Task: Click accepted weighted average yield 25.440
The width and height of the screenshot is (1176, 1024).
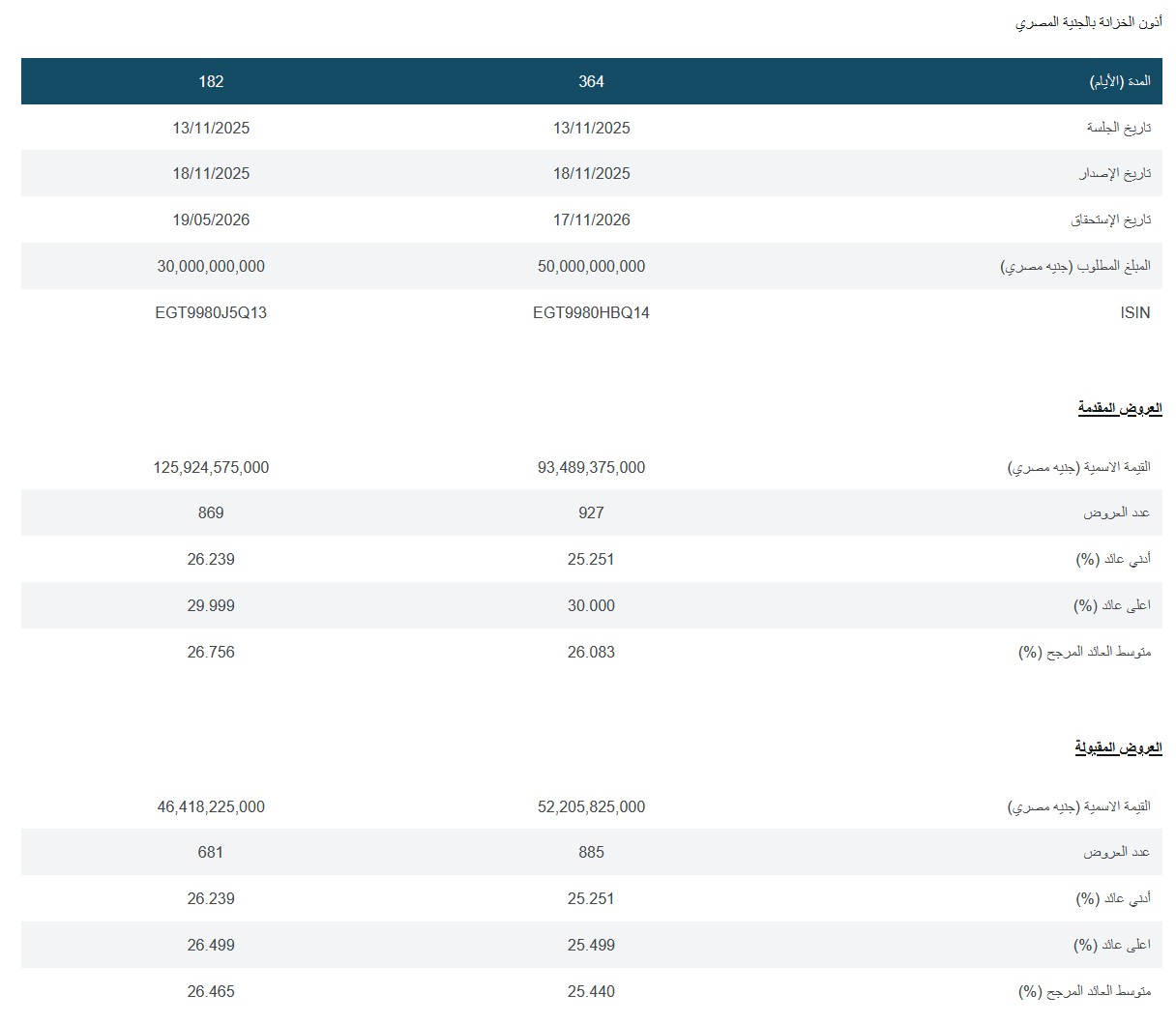Action: click(x=591, y=991)
